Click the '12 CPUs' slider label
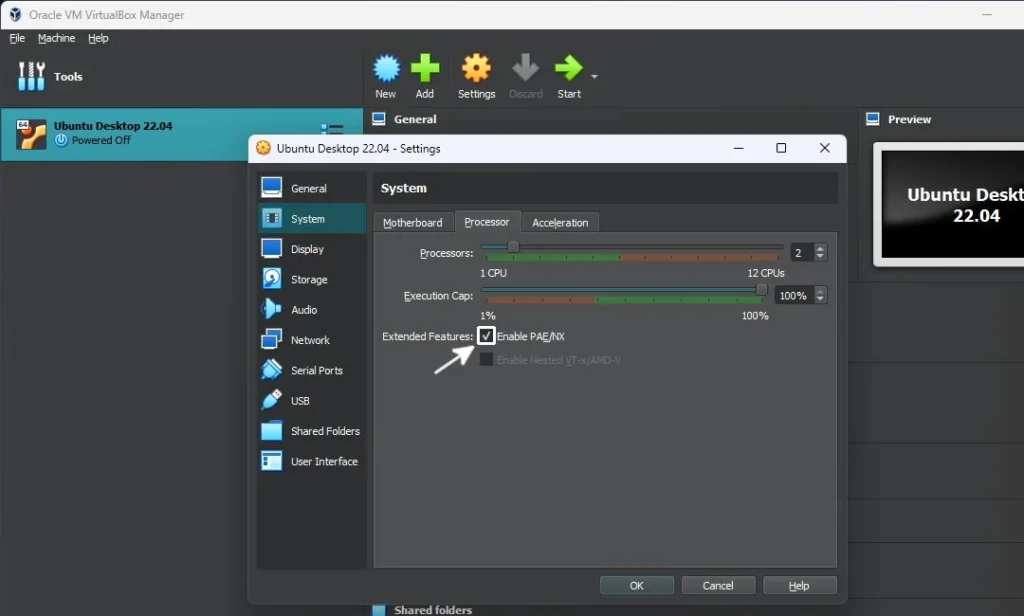 (766, 272)
